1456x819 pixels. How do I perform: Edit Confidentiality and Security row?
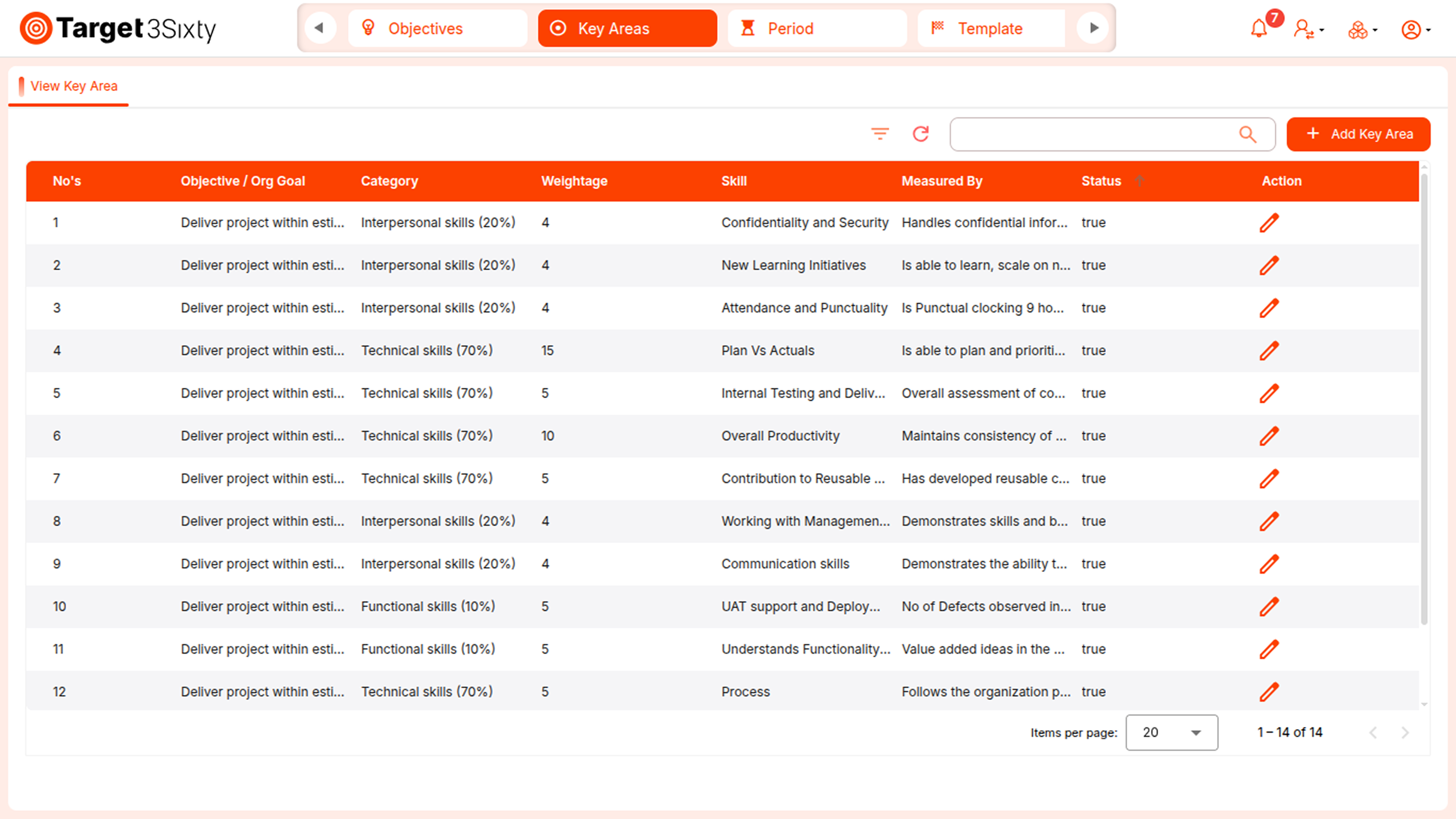1269,223
